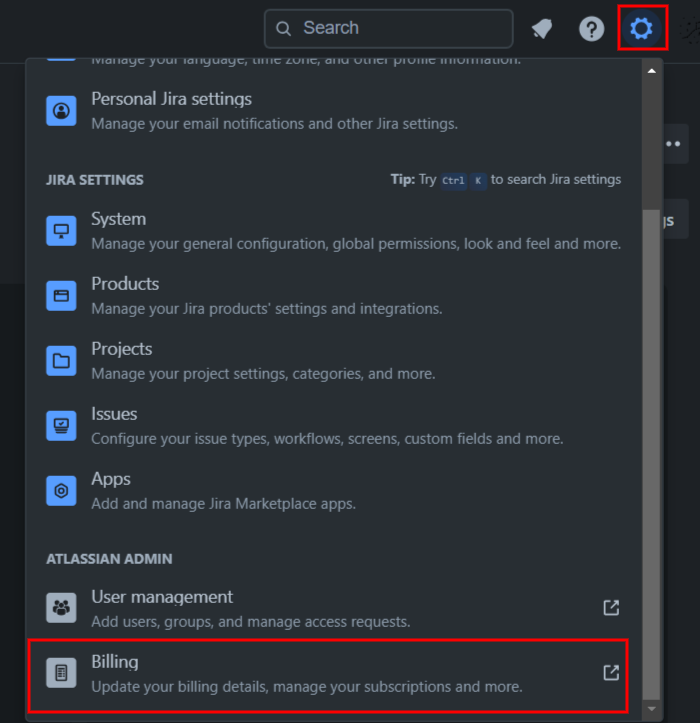Click the Apps hexagon icon
The width and height of the screenshot is (700, 723).
(x=61, y=491)
